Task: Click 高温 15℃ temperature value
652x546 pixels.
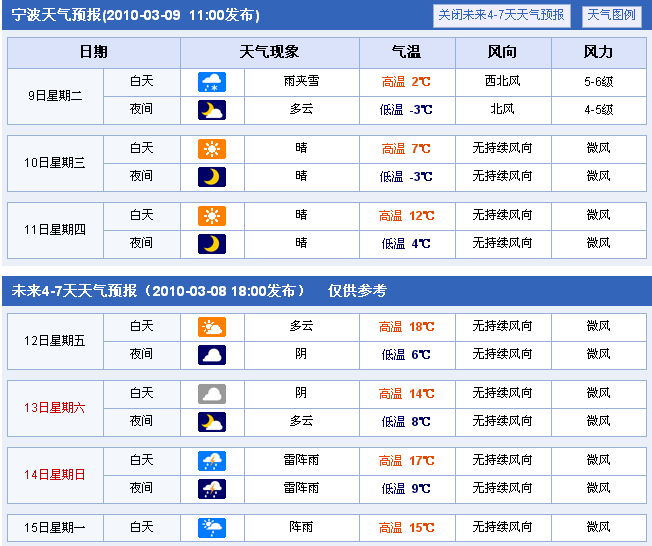Action: click(x=406, y=528)
